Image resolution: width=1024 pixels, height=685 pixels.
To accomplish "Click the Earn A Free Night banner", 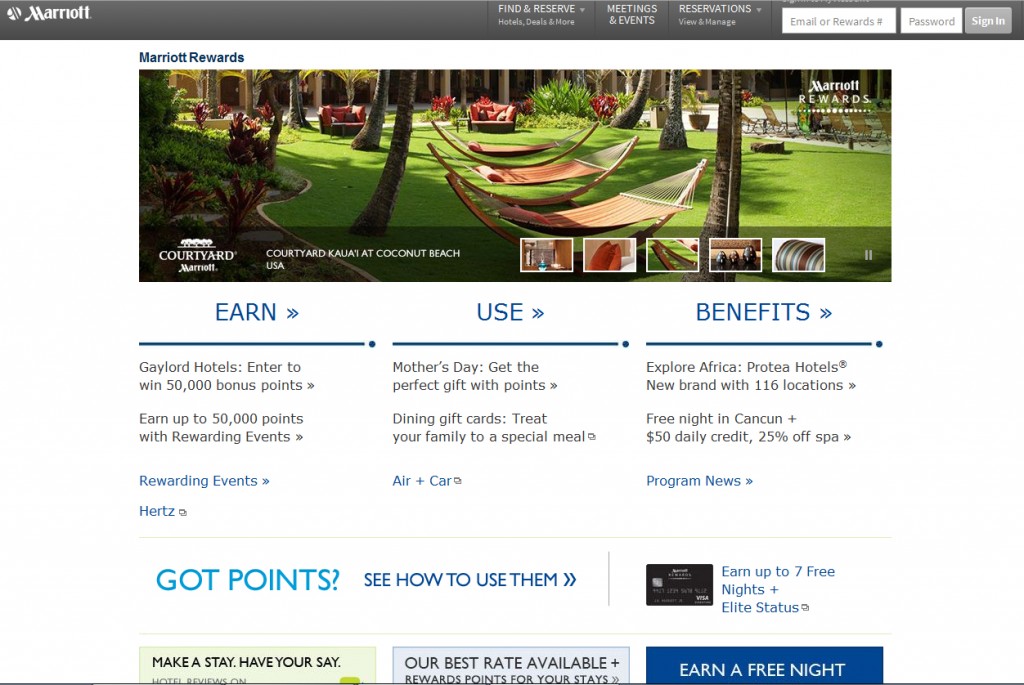I will point(764,666).
